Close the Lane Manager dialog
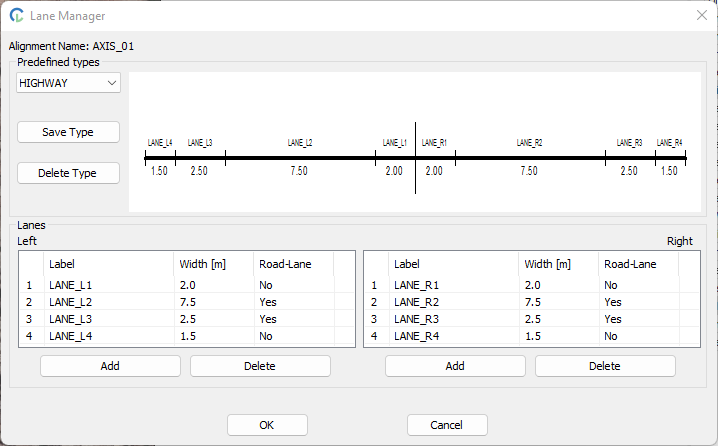 coord(701,15)
